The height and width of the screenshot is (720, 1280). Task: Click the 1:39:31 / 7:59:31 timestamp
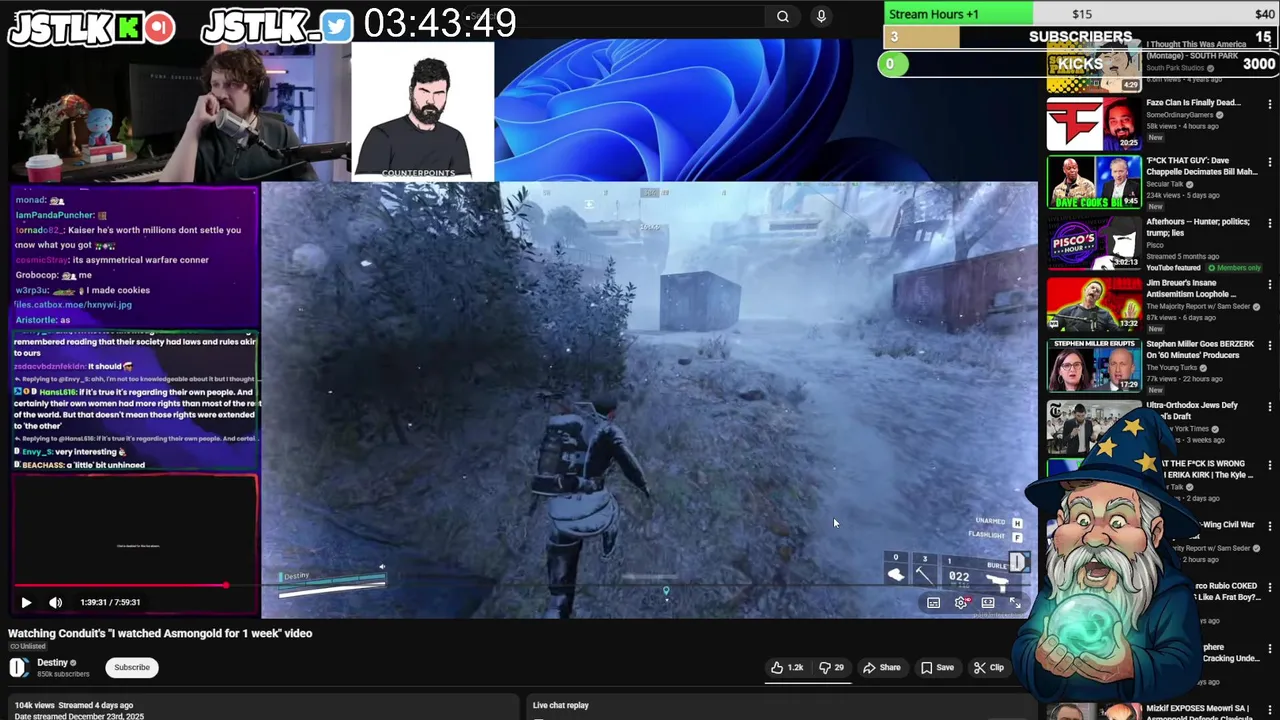pyautogui.click(x=111, y=602)
